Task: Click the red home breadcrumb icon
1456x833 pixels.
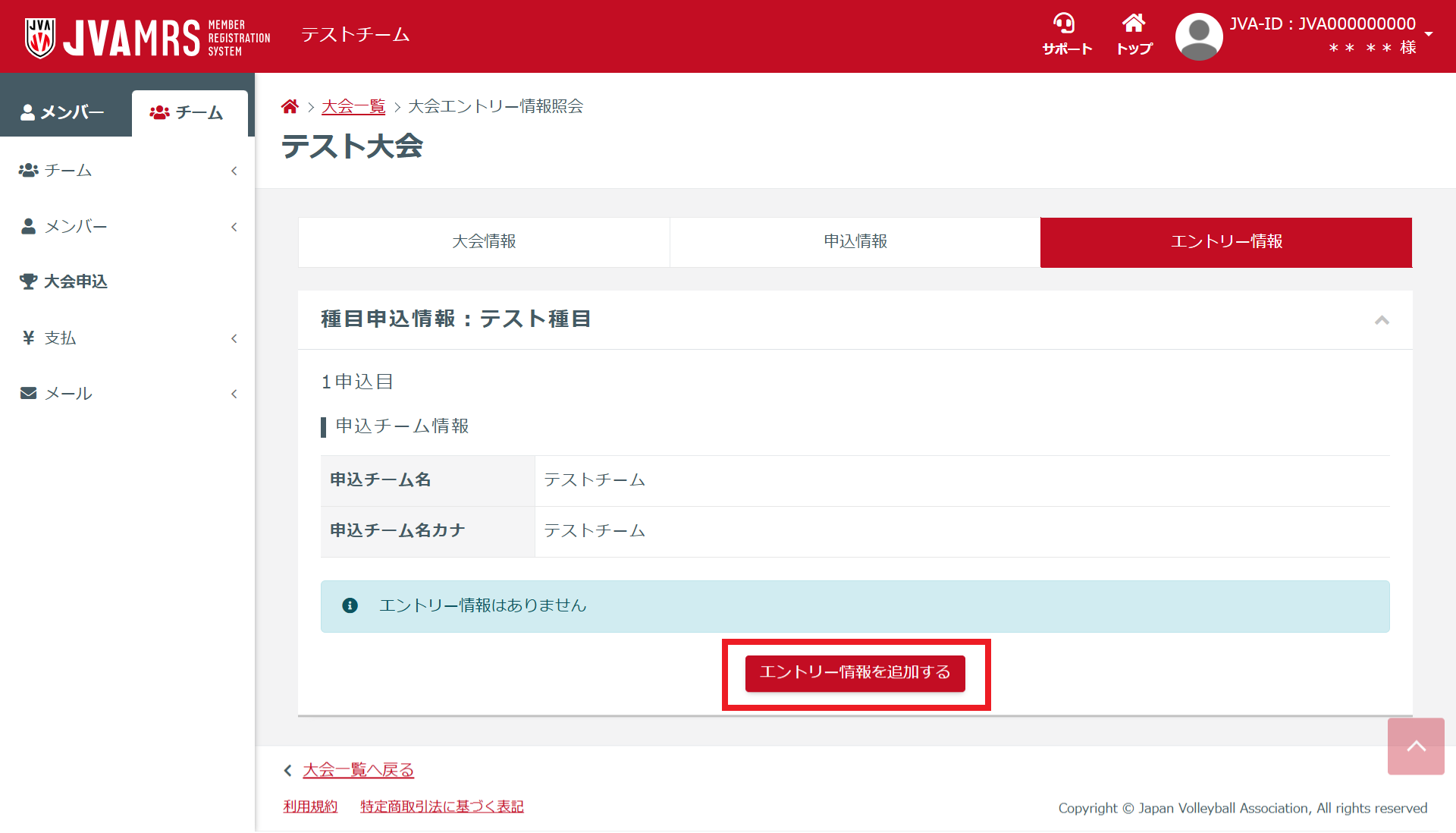Action: [290, 107]
